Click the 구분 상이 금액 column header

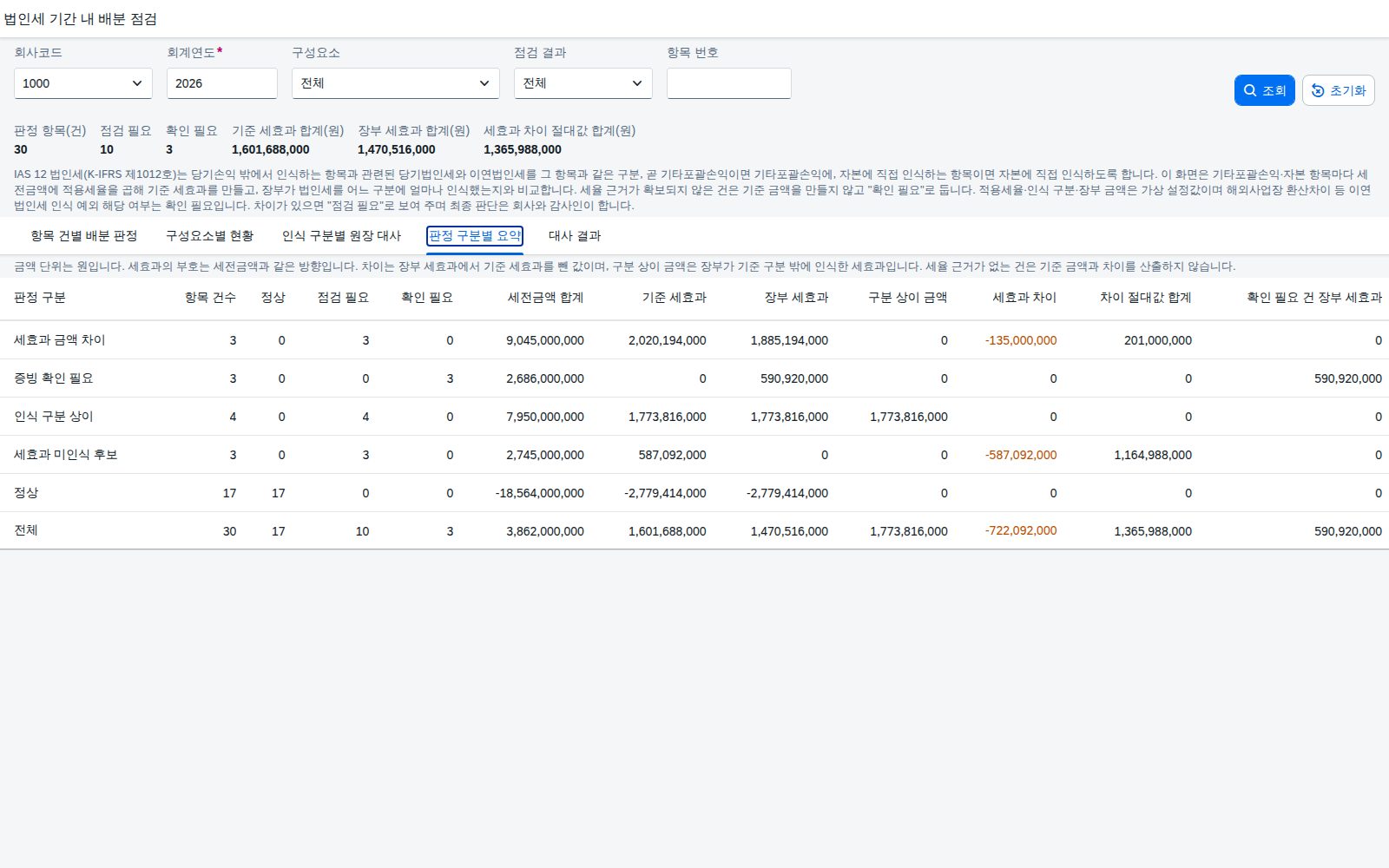(x=907, y=298)
